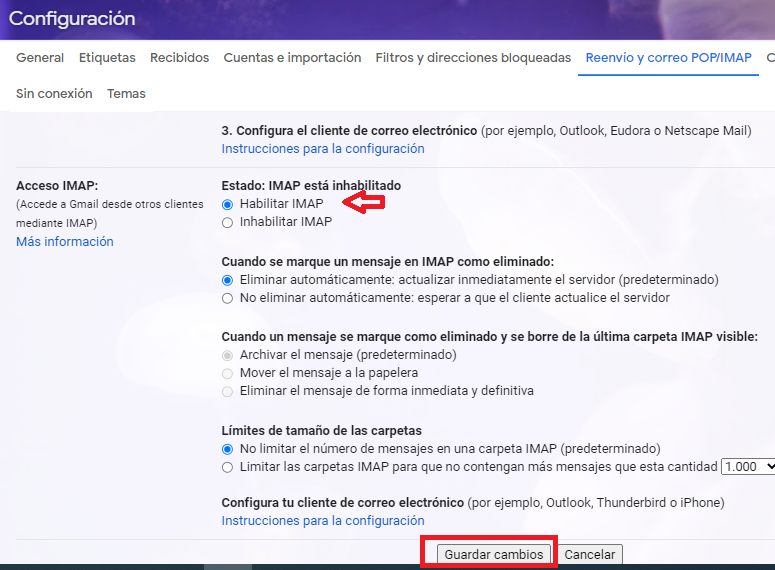Select Mover el mensaje a la papelera

pos(227,373)
